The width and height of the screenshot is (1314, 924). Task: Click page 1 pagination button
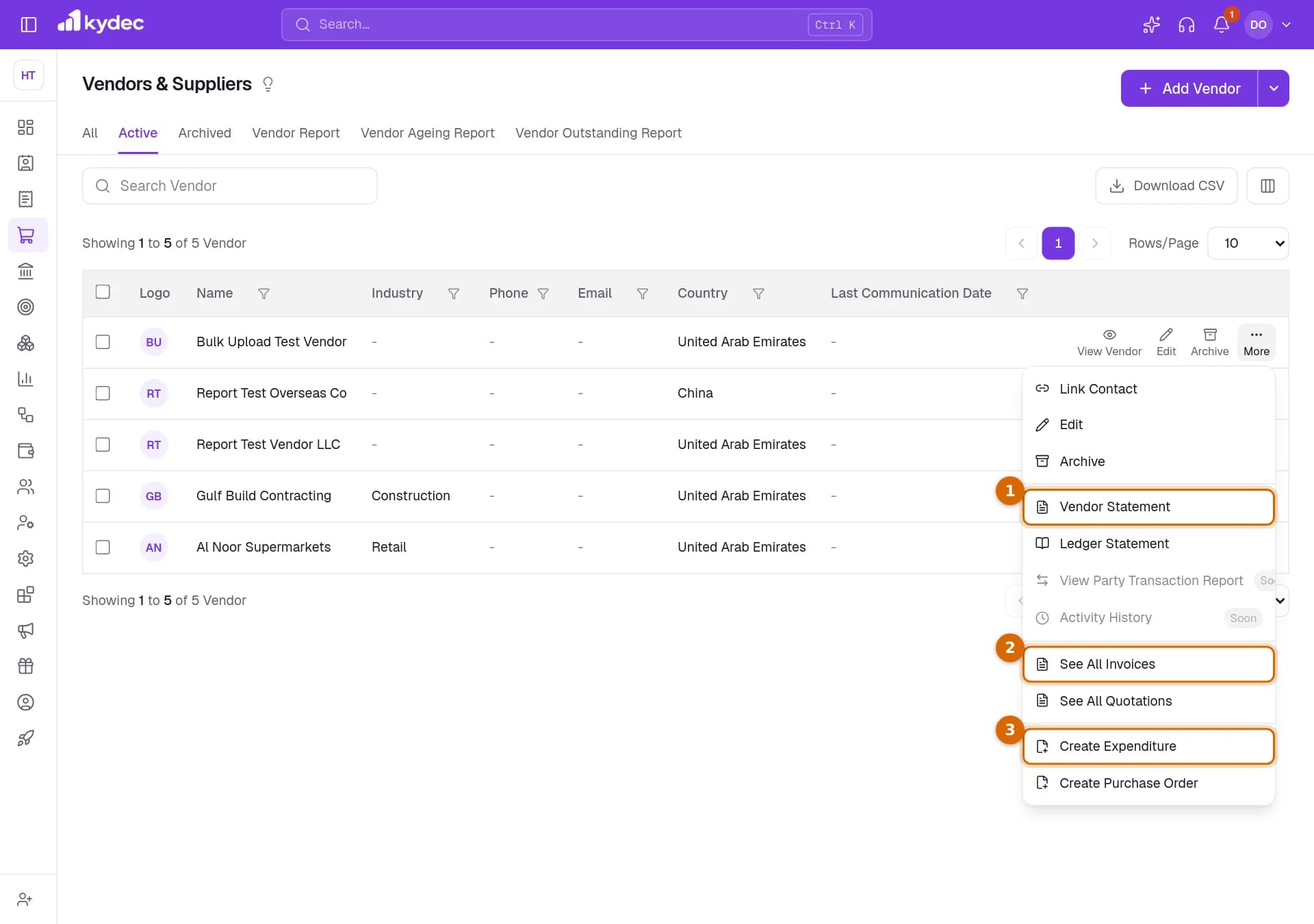(x=1058, y=243)
